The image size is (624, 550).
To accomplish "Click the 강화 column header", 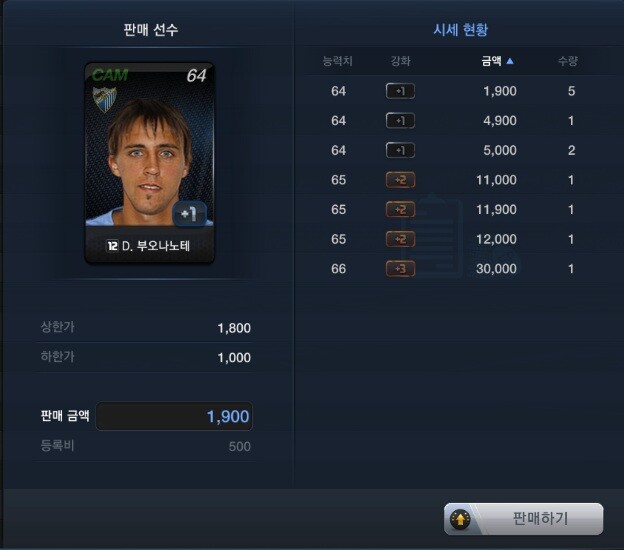I will click(x=400, y=61).
